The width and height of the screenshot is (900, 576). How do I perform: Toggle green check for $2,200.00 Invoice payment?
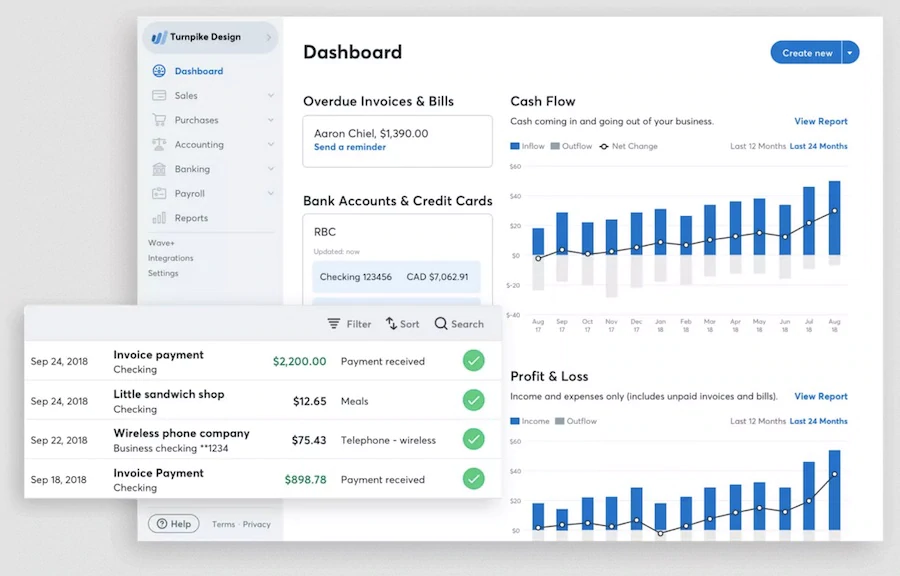click(x=474, y=361)
